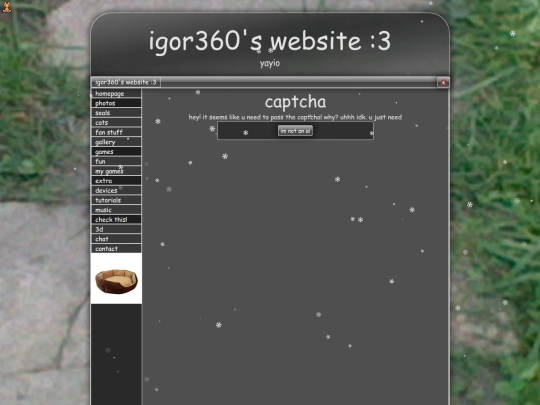The image size is (540, 405).
Task: Go to the chat page
Action: pos(116,239)
